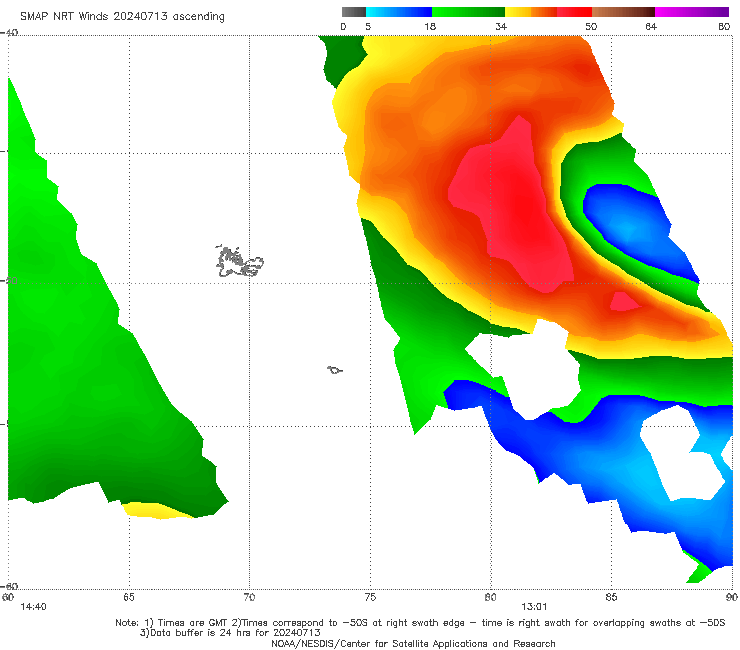Viewport: 740px width, 650px height.
Task: Click the color bar label '34'
Action: pyautogui.click(x=501, y=26)
